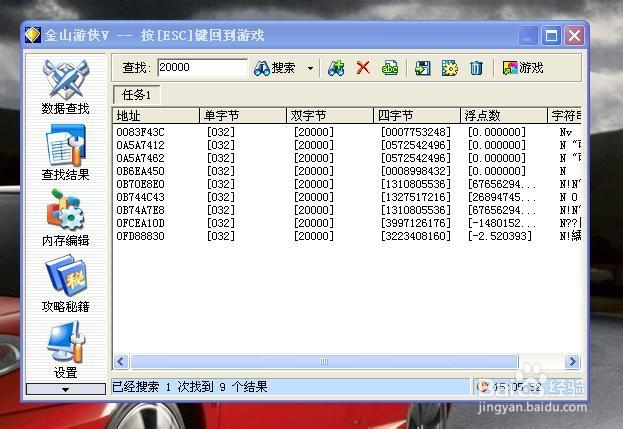Click the green abc text icon

click(390, 68)
